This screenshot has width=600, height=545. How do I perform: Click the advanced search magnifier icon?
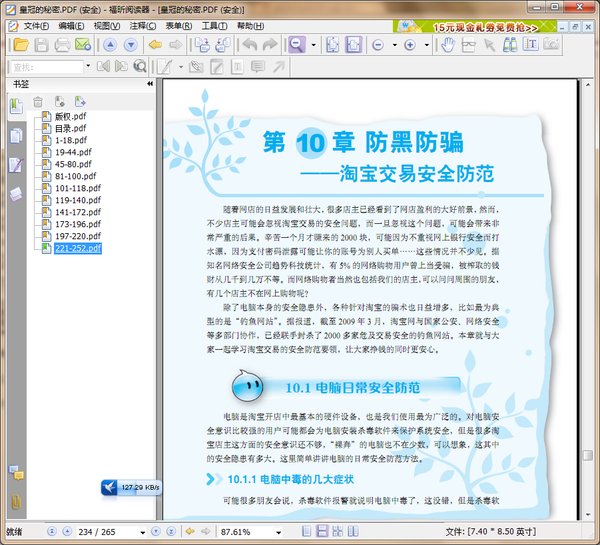140,66
